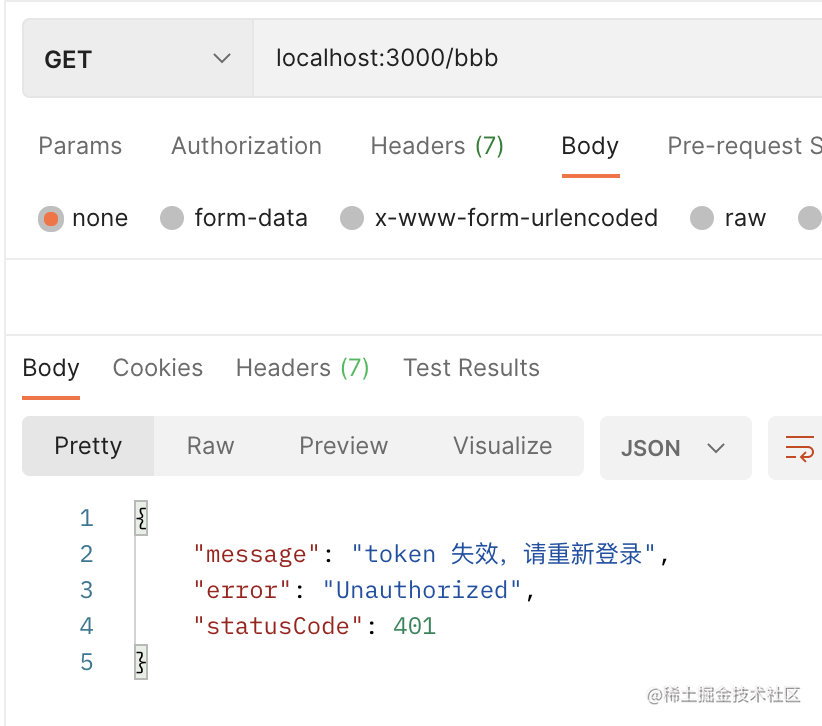The width and height of the screenshot is (822, 726).
Task: Switch to Raw response view
Action: point(210,446)
